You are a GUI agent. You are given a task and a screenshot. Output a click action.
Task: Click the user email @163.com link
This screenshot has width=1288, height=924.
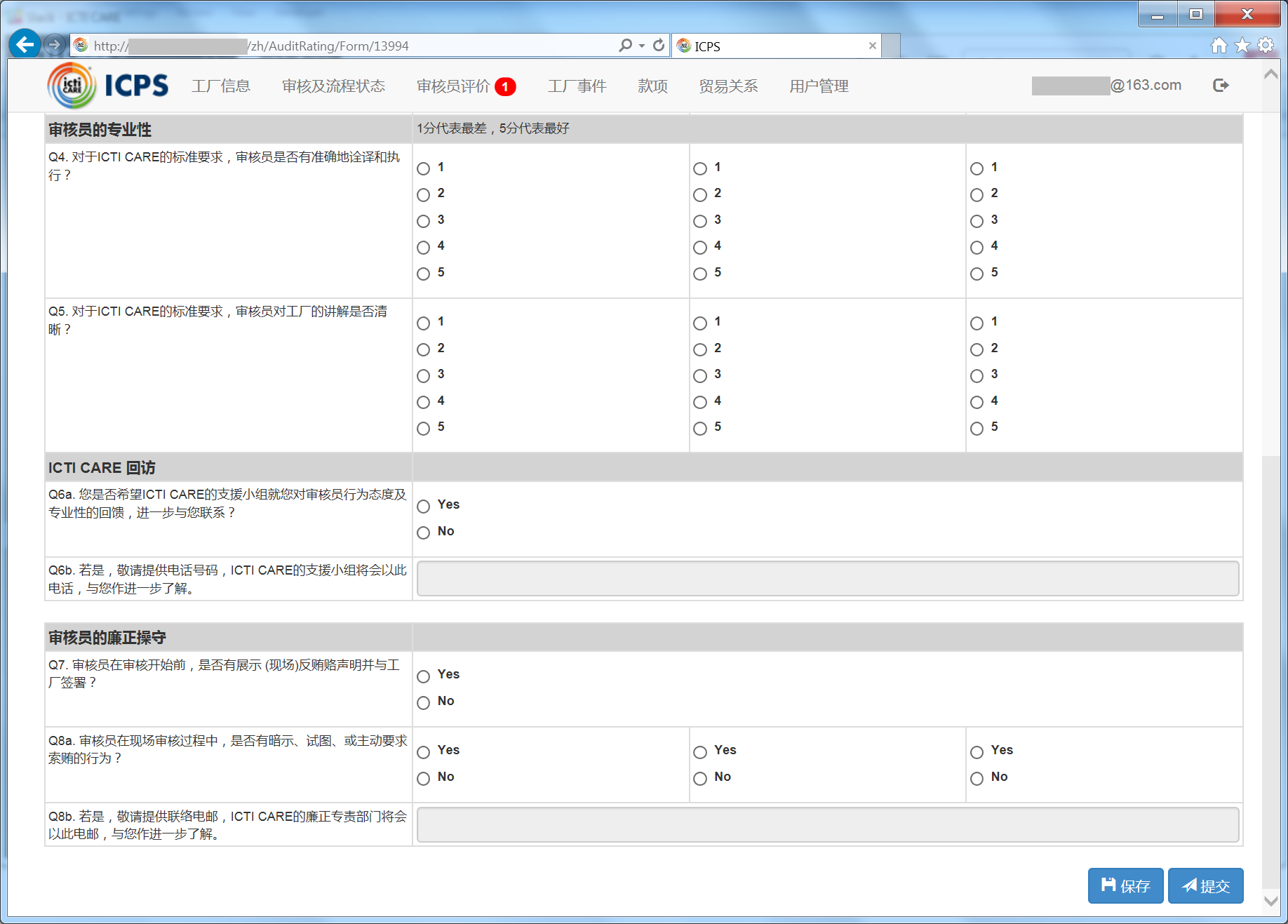pos(1106,85)
